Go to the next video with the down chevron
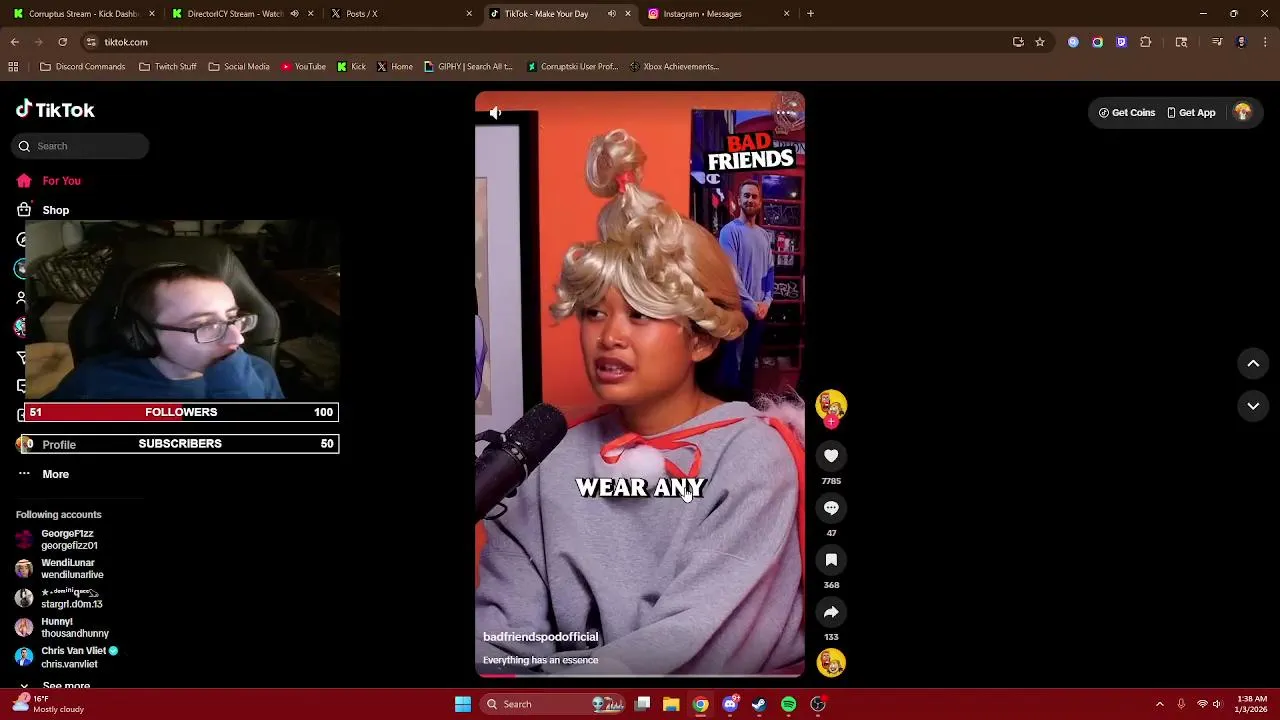The image size is (1280, 720). coord(1253,406)
